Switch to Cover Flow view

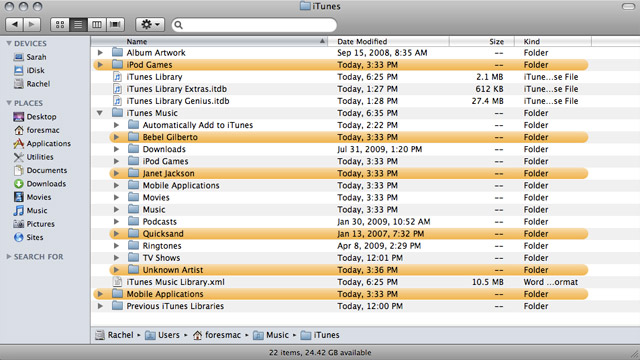coord(116,24)
